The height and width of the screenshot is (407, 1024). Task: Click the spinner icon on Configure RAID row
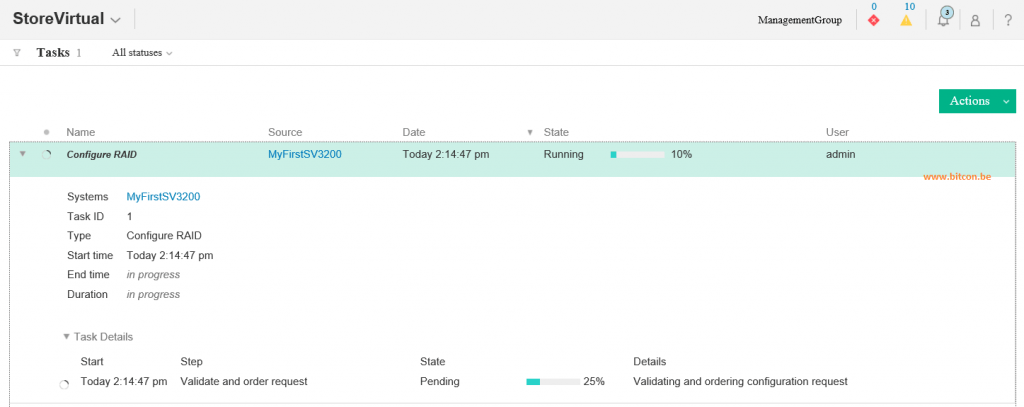(x=46, y=155)
